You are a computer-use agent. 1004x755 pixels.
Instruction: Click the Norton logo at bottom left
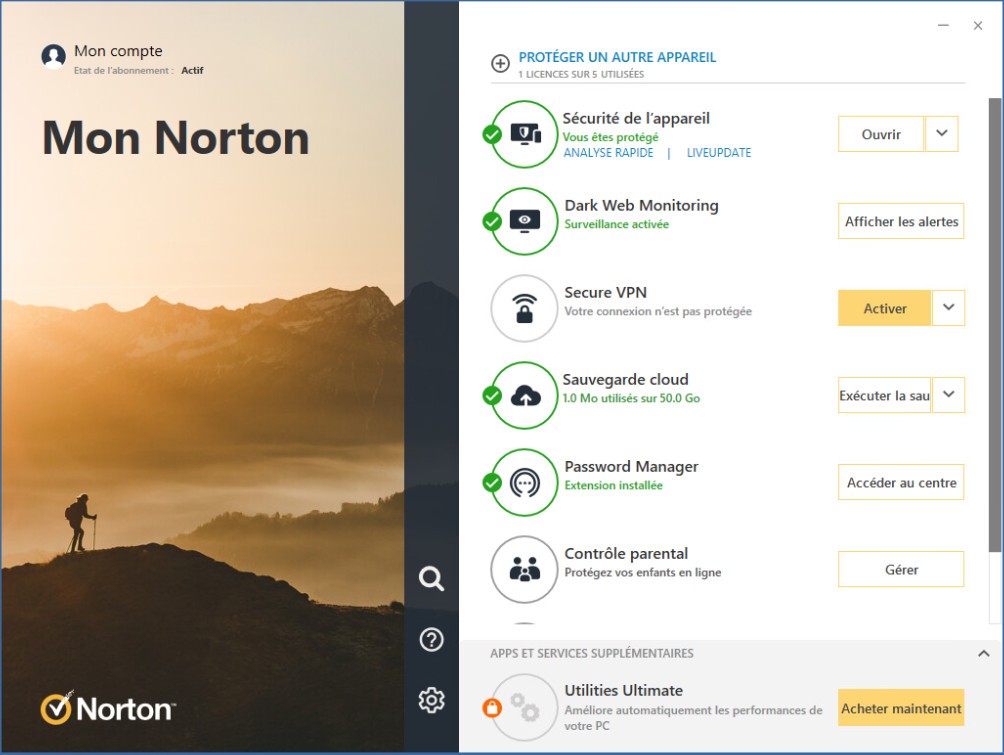click(x=108, y=708)
